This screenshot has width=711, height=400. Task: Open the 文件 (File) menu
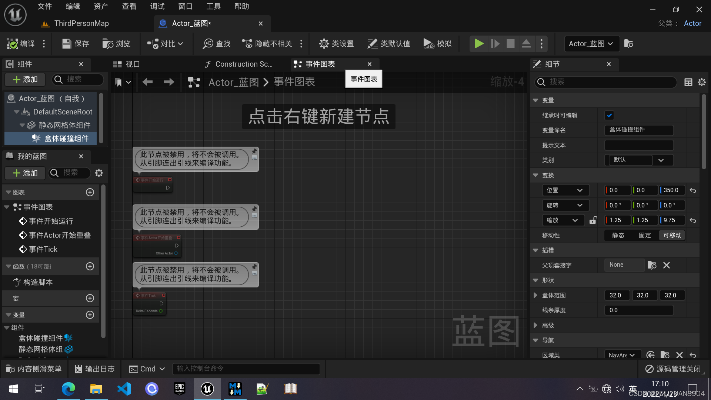pos(44,6)
